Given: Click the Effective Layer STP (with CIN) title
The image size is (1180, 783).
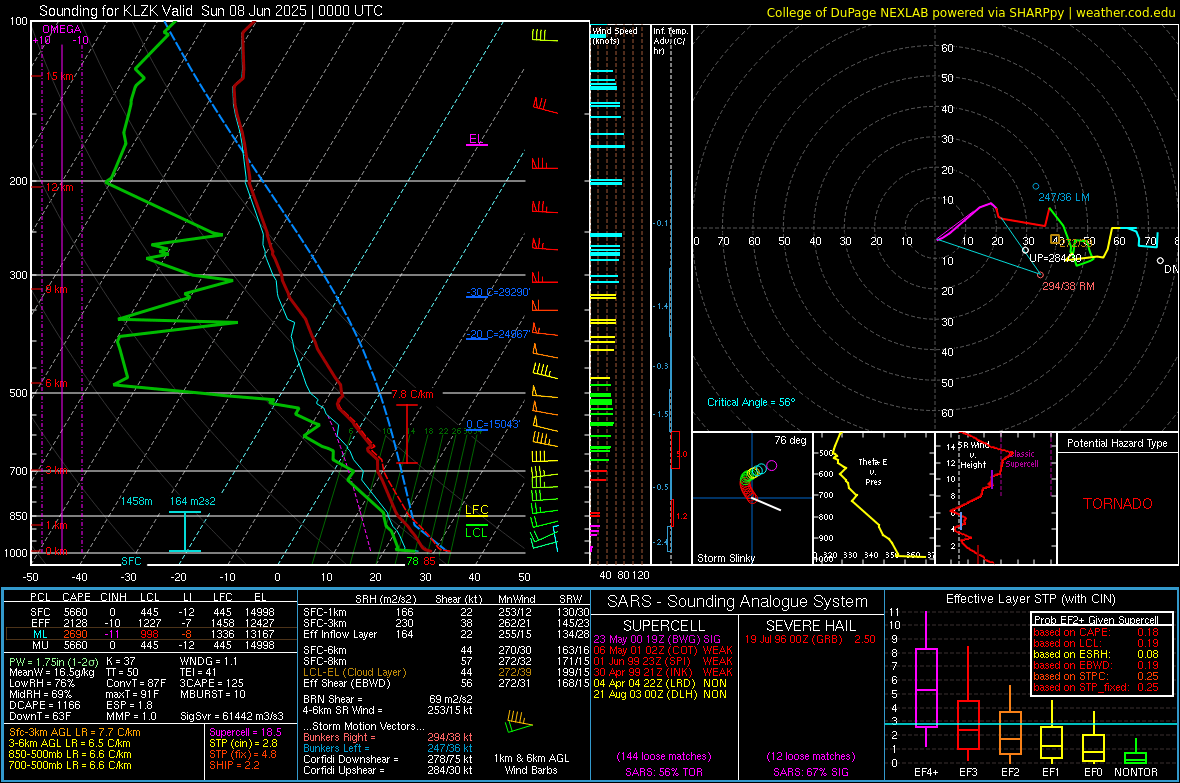Looking at the screenshot, I should pos(1030,599).
